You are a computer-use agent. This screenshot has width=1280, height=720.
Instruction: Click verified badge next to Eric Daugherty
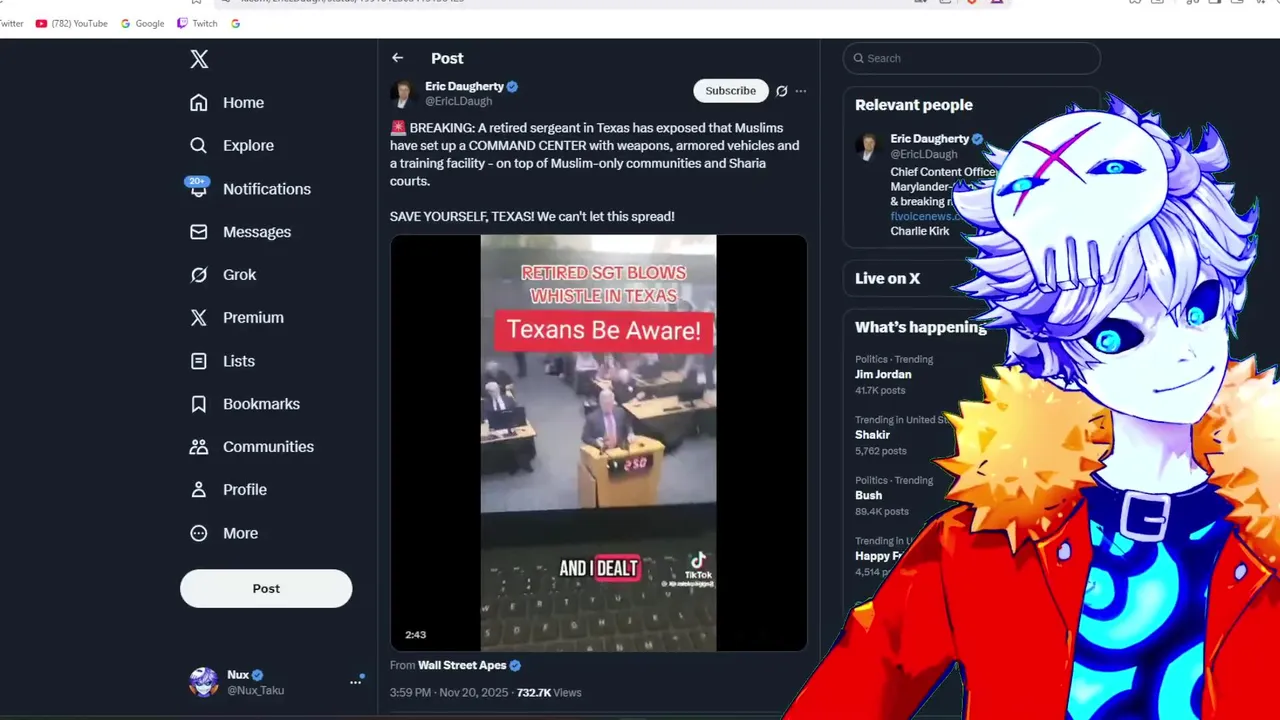pos(512,87)
